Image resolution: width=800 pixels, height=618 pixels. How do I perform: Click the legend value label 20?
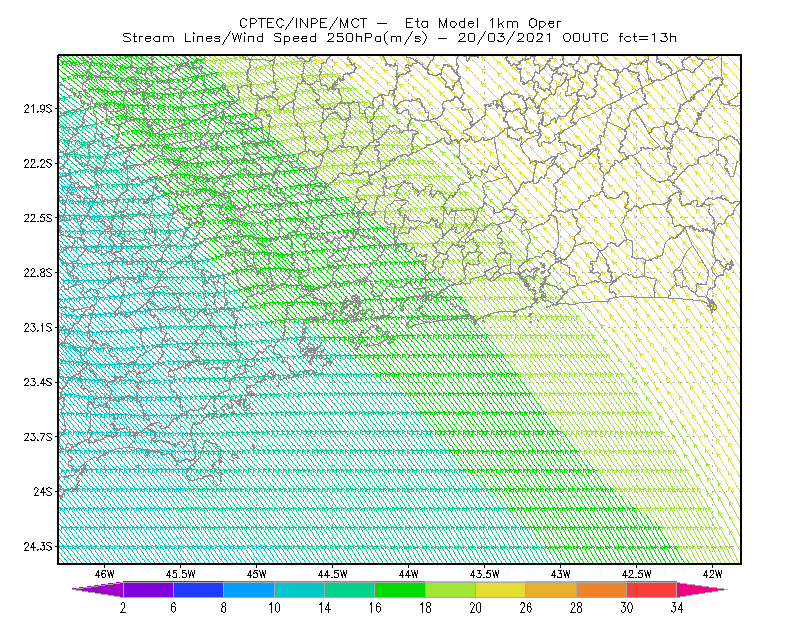click(x=476, y=608)
